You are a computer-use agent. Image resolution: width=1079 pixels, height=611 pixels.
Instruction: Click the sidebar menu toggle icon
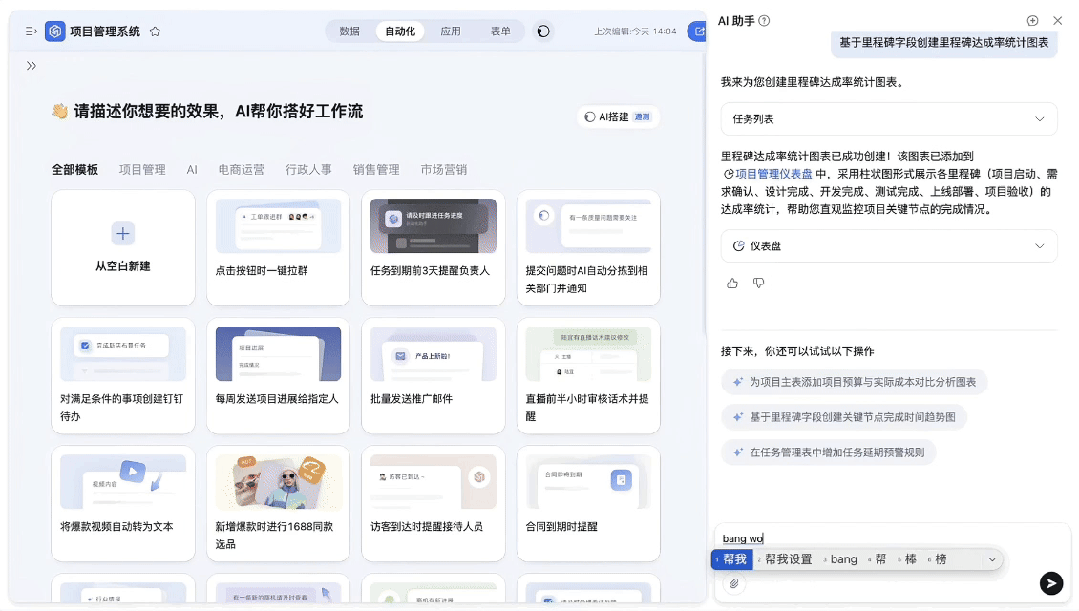point(31,31)
